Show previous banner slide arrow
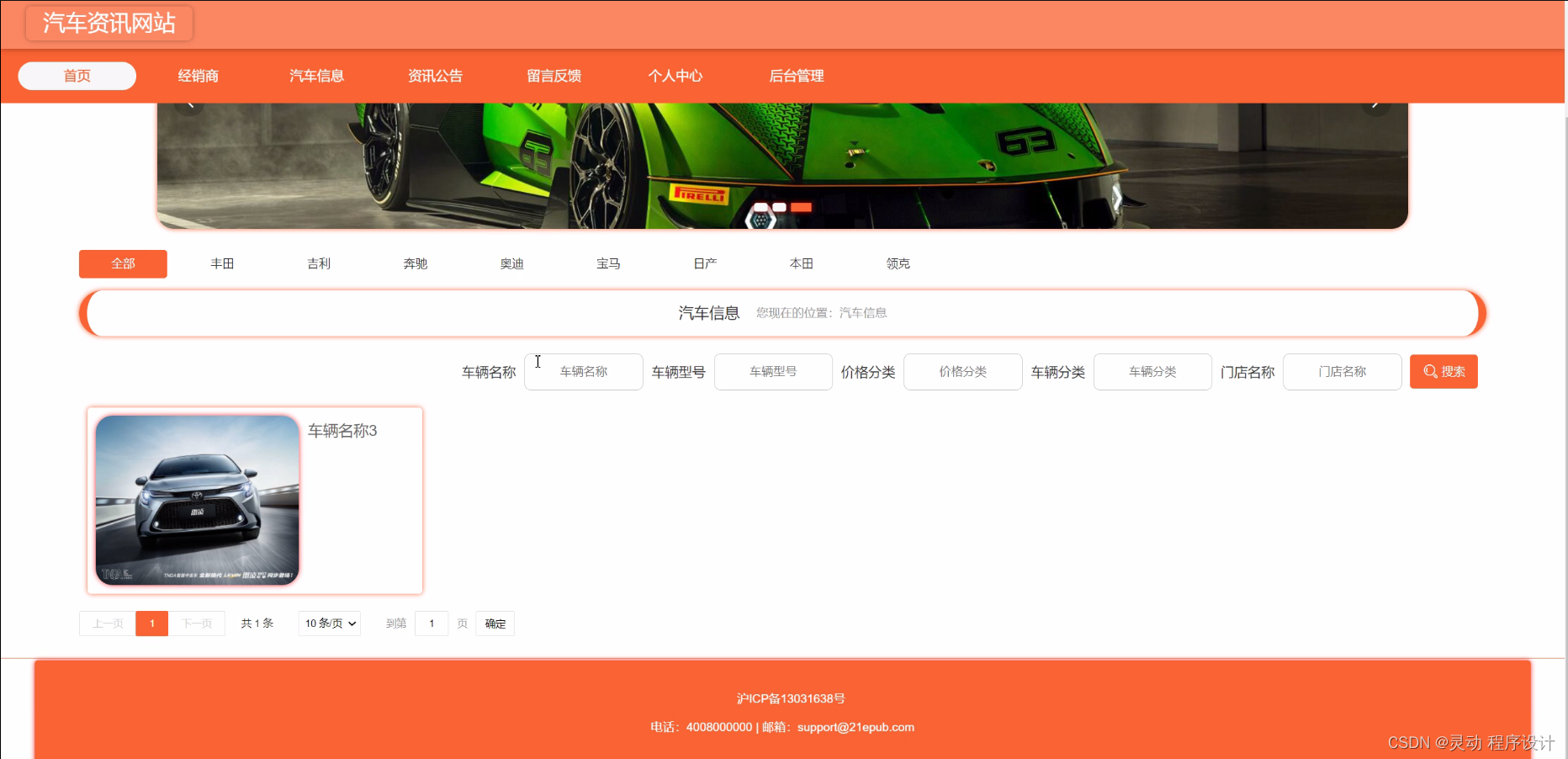 pyautogui.click(x=189, y=104)
